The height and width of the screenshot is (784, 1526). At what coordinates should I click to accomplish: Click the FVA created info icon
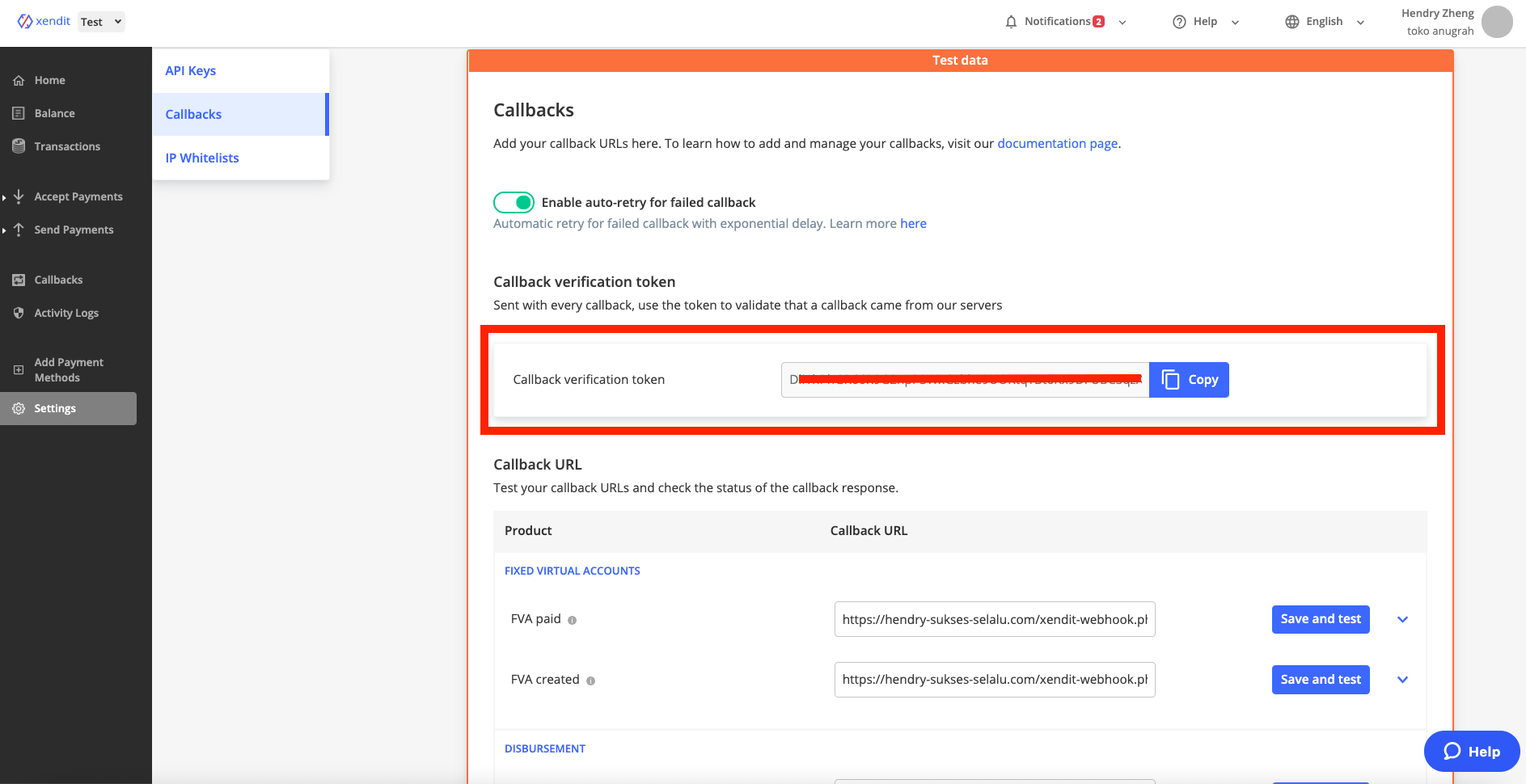(x=590, y=681)
